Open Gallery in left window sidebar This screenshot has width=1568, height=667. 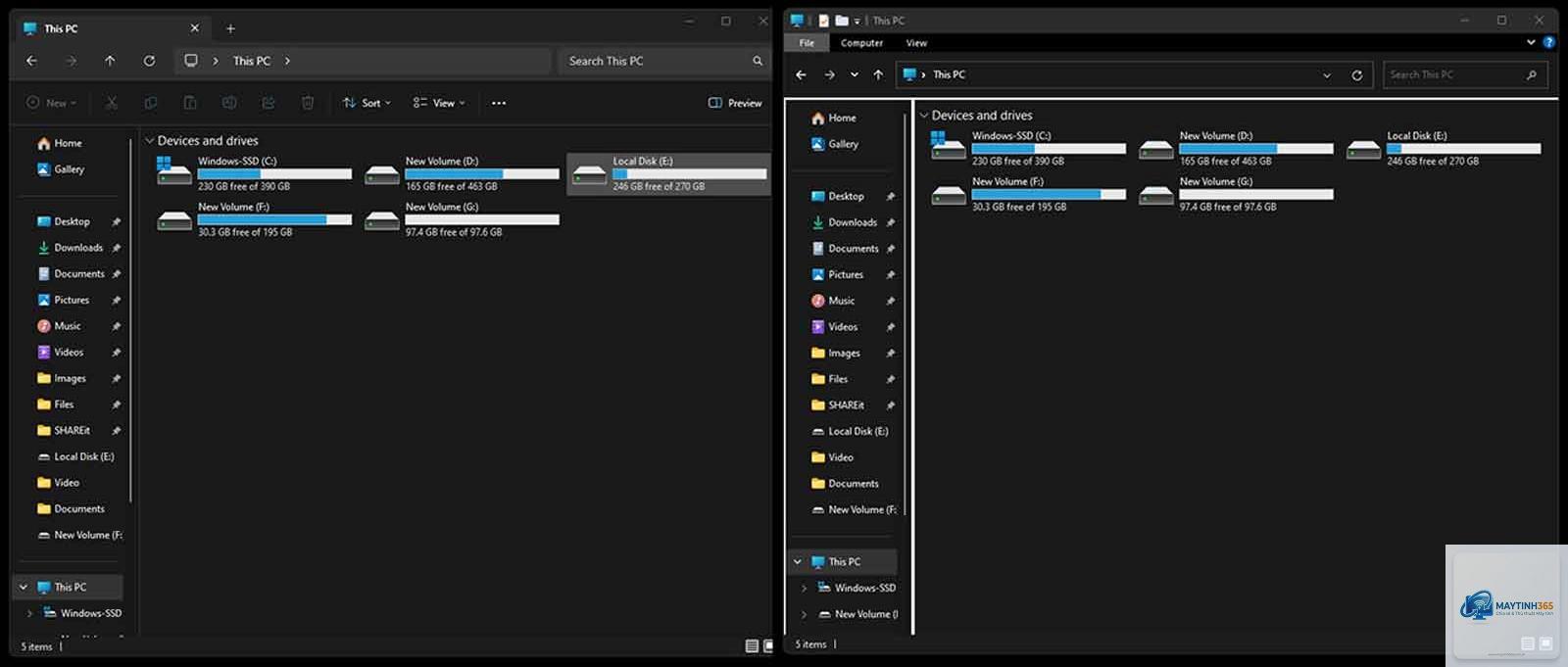point(61,169)
